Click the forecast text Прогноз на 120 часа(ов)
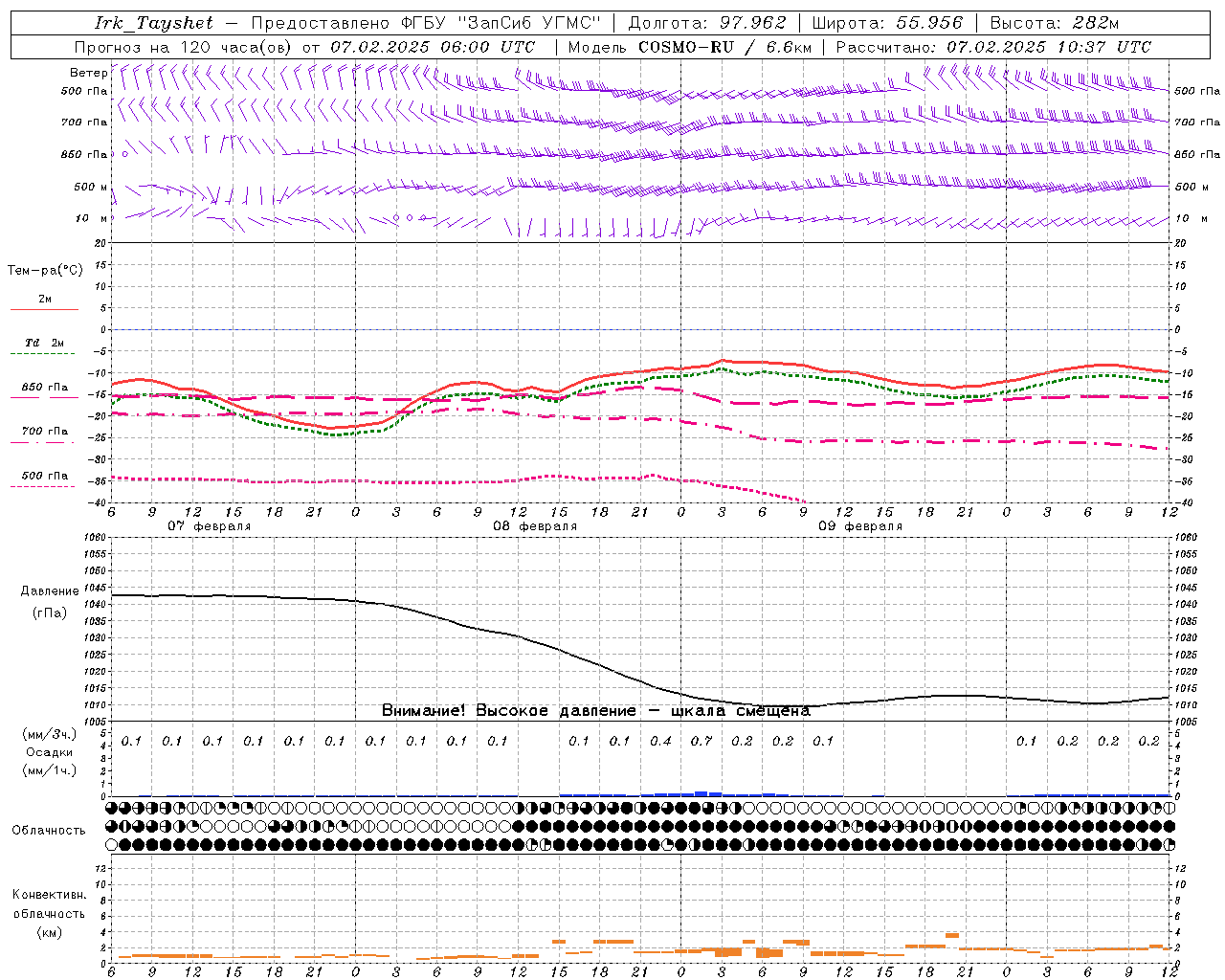Viewport: 1225px width, 980px height. tap(184, 47)
